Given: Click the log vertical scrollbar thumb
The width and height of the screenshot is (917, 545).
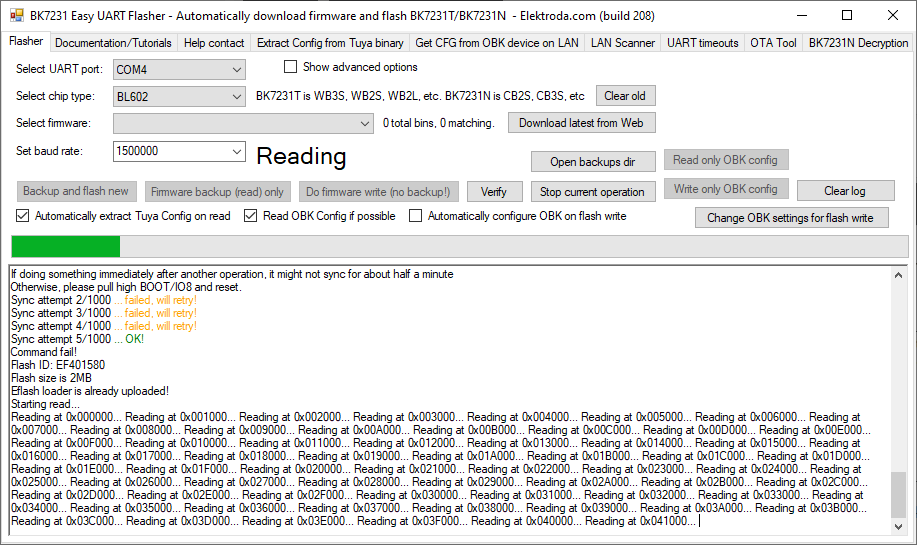Looking at the screenshot, I should point(899,495).
